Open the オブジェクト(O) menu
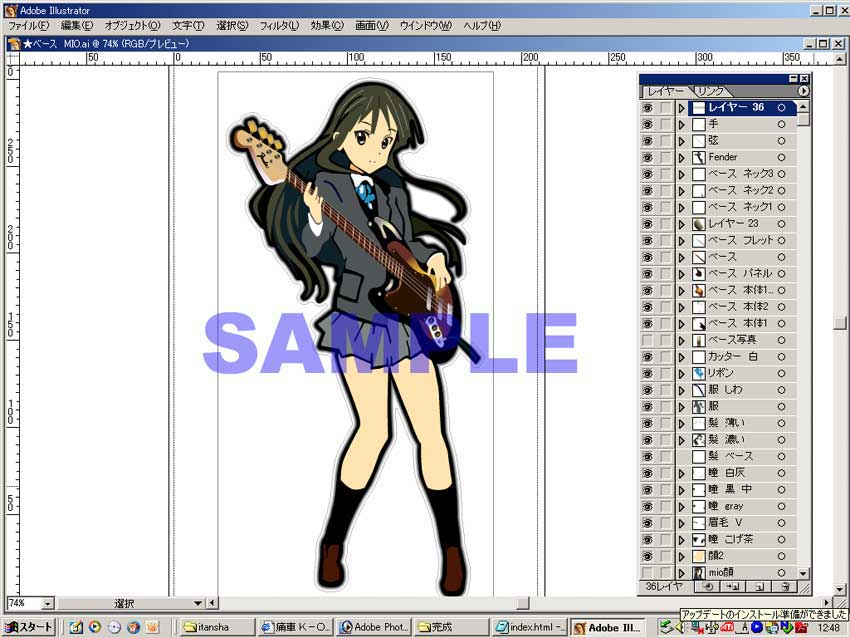 pyautogui.click(x=132, y=25)
